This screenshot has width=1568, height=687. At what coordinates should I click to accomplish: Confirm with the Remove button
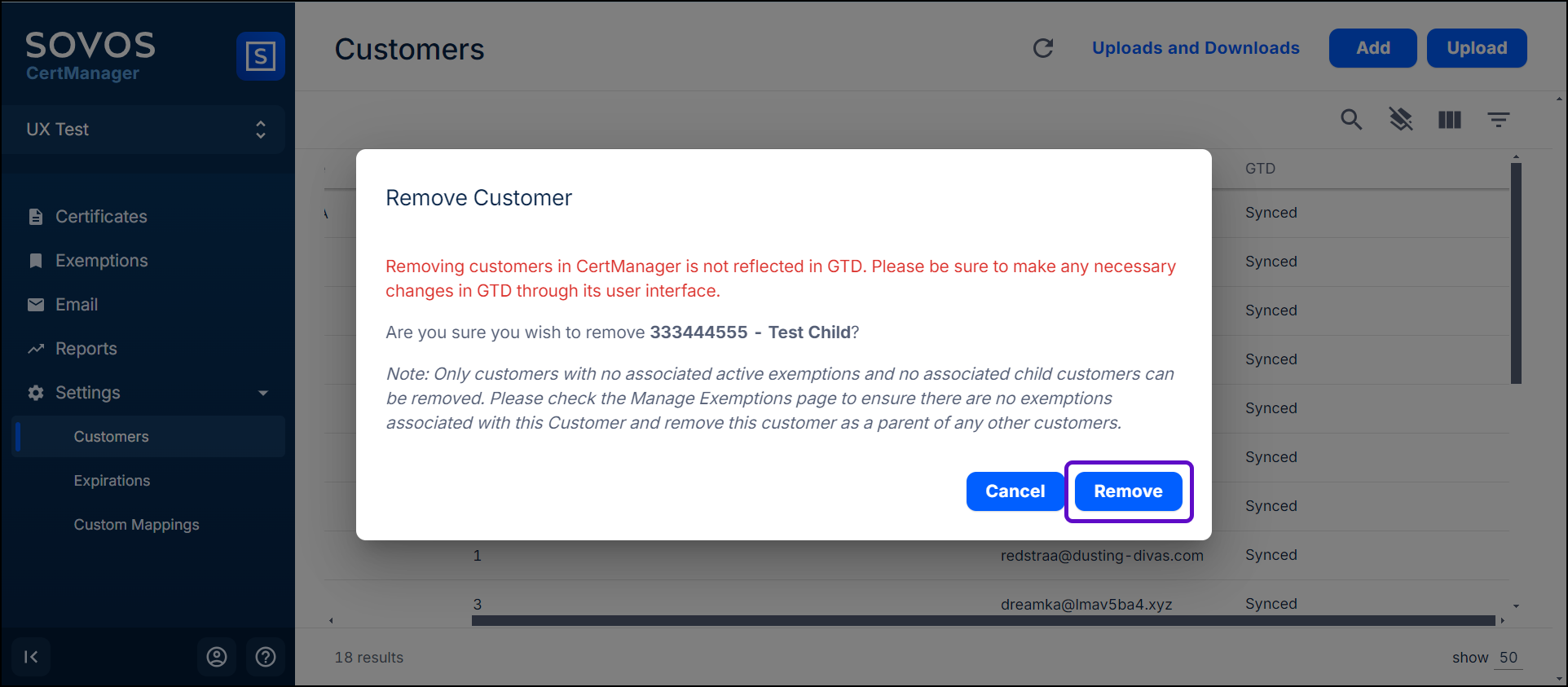[x=1128, y=491]
